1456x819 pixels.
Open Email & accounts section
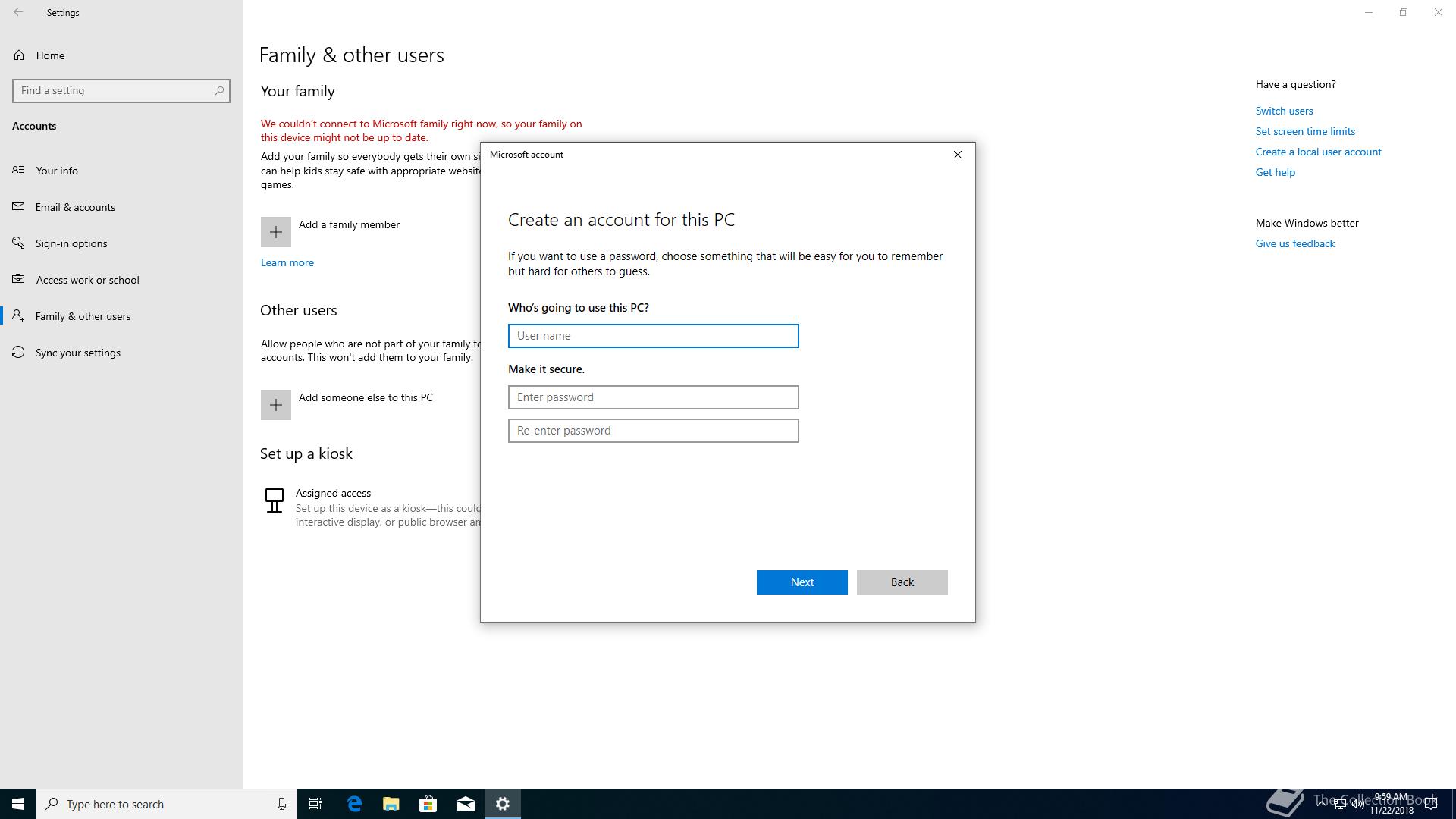121,207
